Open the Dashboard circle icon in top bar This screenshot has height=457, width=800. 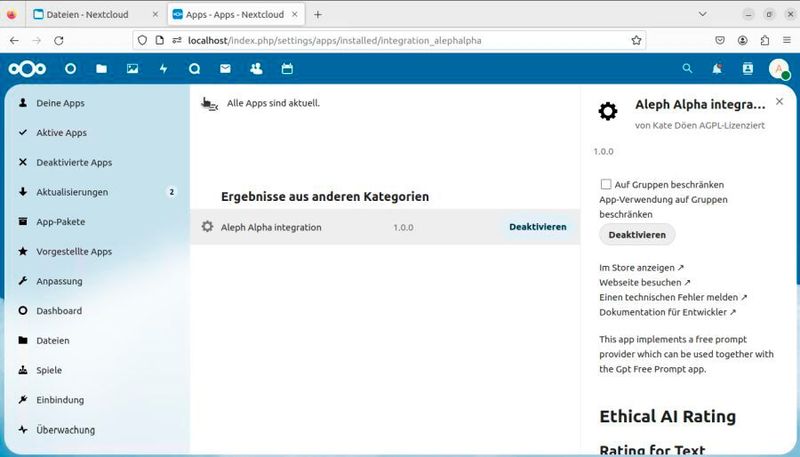70,69
